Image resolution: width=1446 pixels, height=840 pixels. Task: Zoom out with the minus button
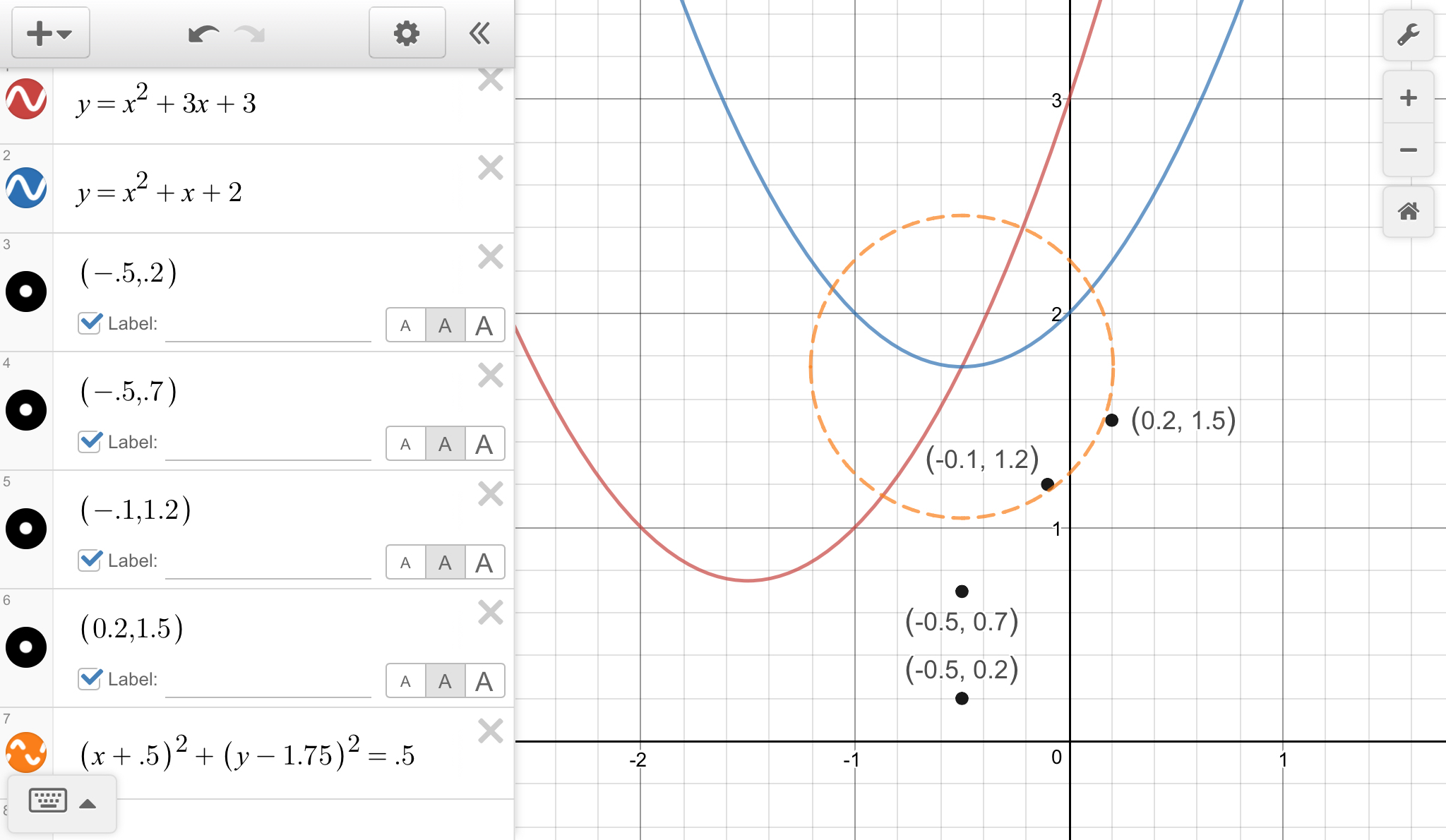click(x=1408, y=150)
